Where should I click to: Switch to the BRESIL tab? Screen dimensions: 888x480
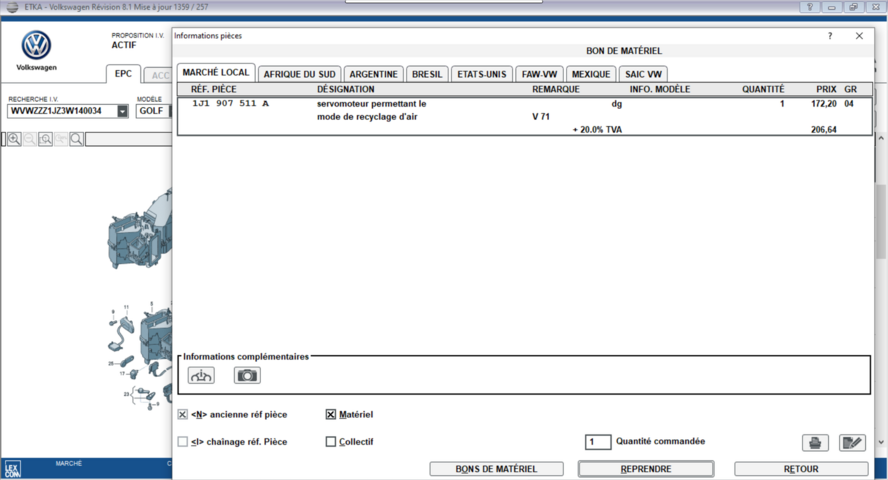427,74
